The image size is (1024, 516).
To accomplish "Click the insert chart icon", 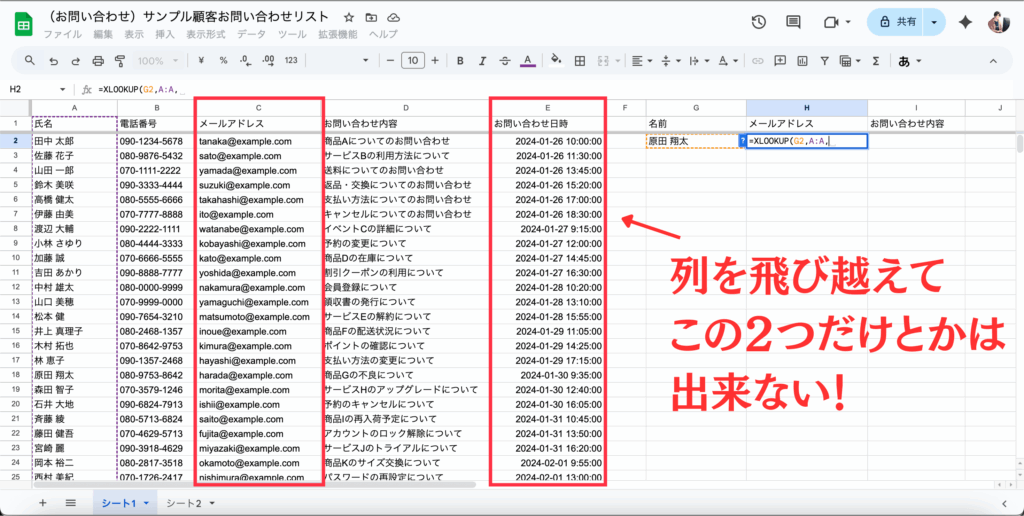I will click(803, 61).
